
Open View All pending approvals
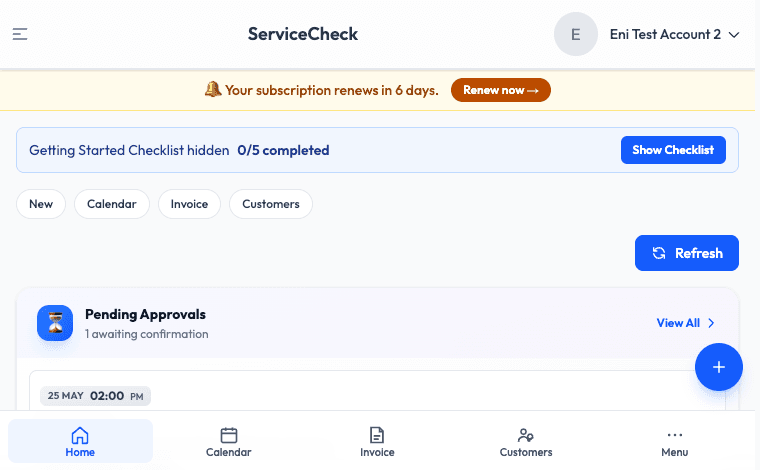[685, 323]
